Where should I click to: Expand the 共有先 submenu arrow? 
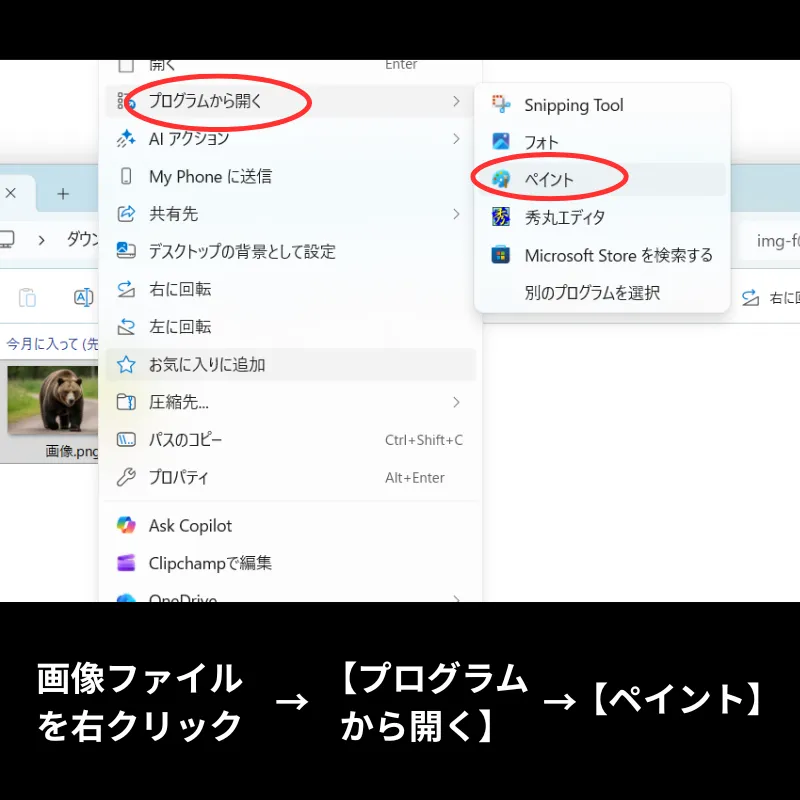[456, 214]
